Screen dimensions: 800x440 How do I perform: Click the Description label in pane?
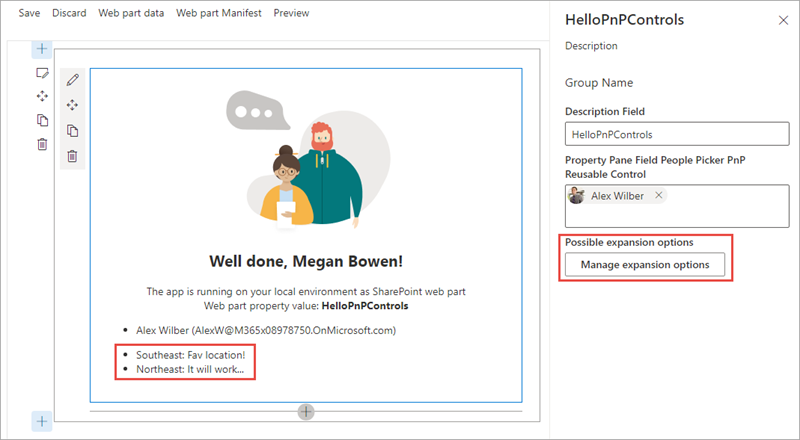click(x=591, y=46)
